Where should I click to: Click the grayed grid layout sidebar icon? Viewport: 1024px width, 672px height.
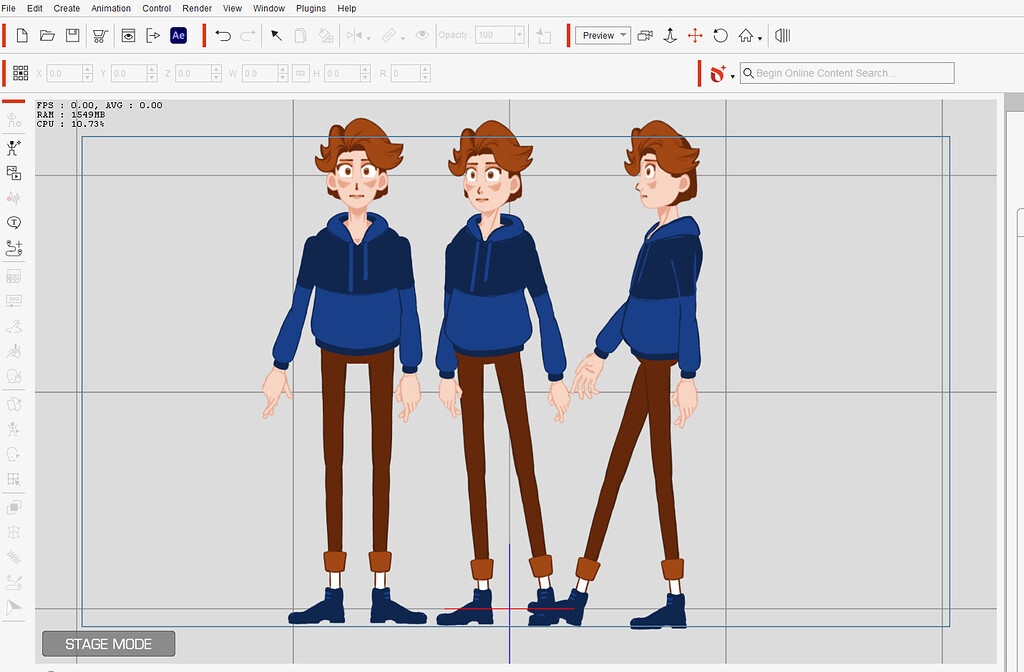coord(14,276)
